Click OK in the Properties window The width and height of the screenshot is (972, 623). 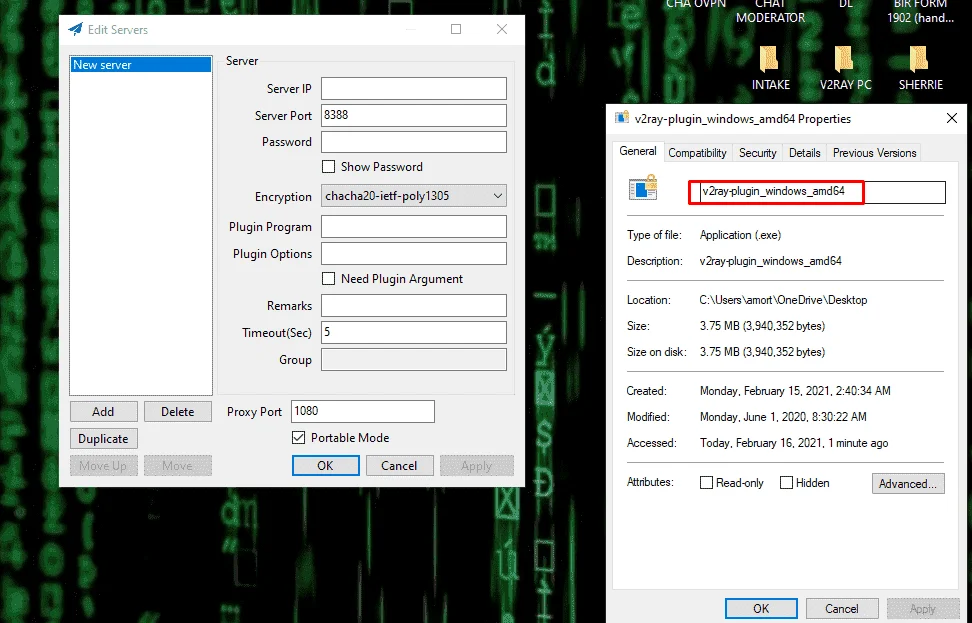(x=761, y=609)
